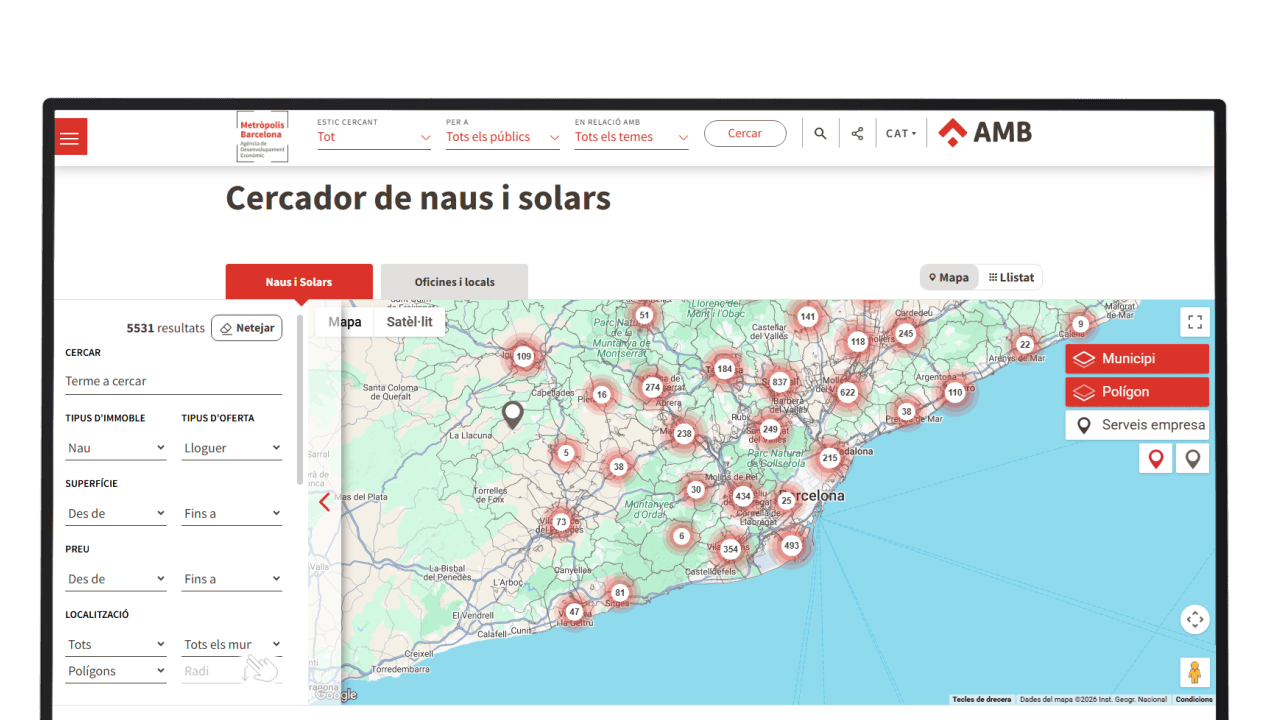The width and height of the screenshot is (1280, 720).
Task: Expand the Lloguer offer type dropdown
Action: (x=232, y=449)
